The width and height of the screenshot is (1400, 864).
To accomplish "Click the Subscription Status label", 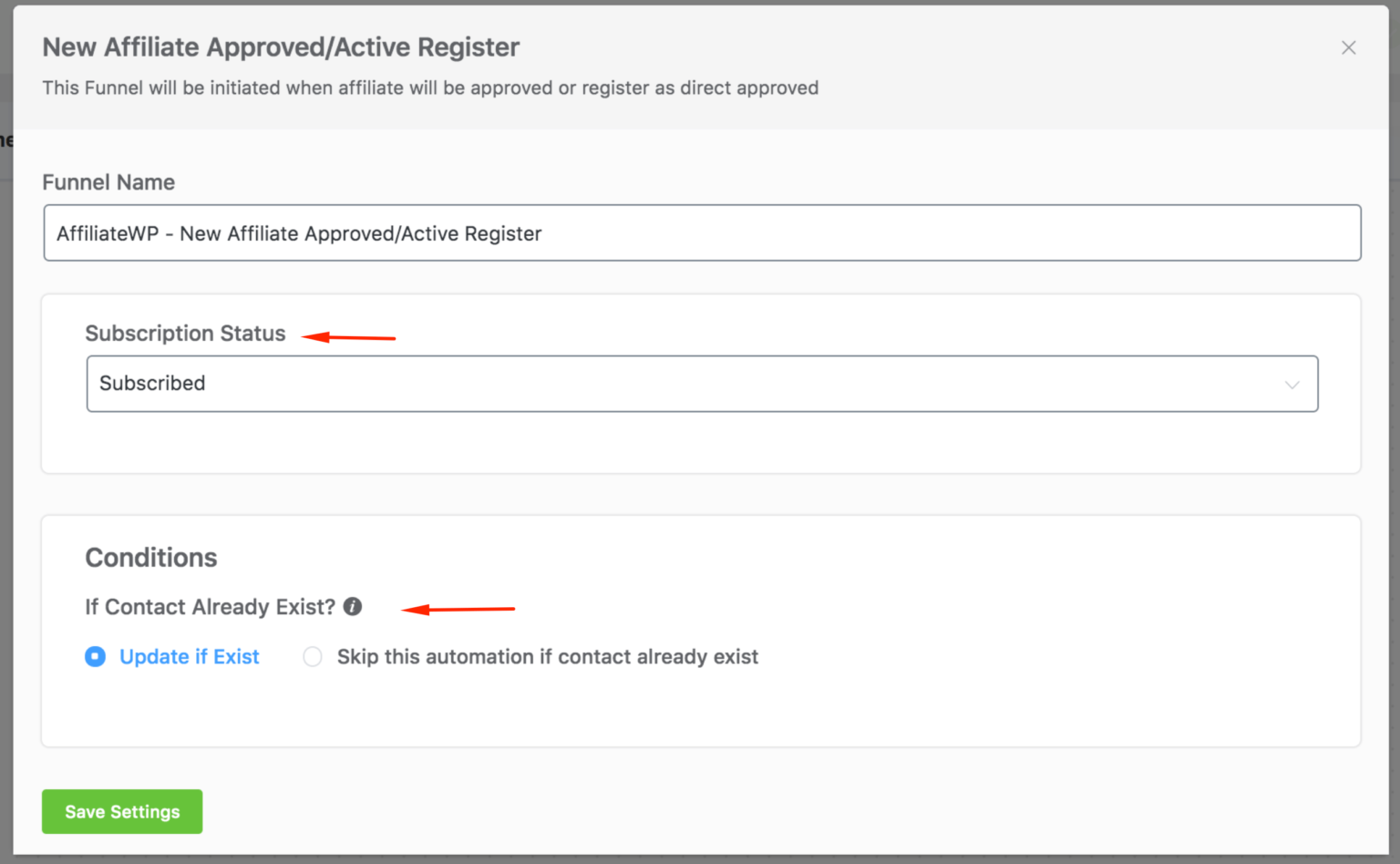I will point(185,334).
